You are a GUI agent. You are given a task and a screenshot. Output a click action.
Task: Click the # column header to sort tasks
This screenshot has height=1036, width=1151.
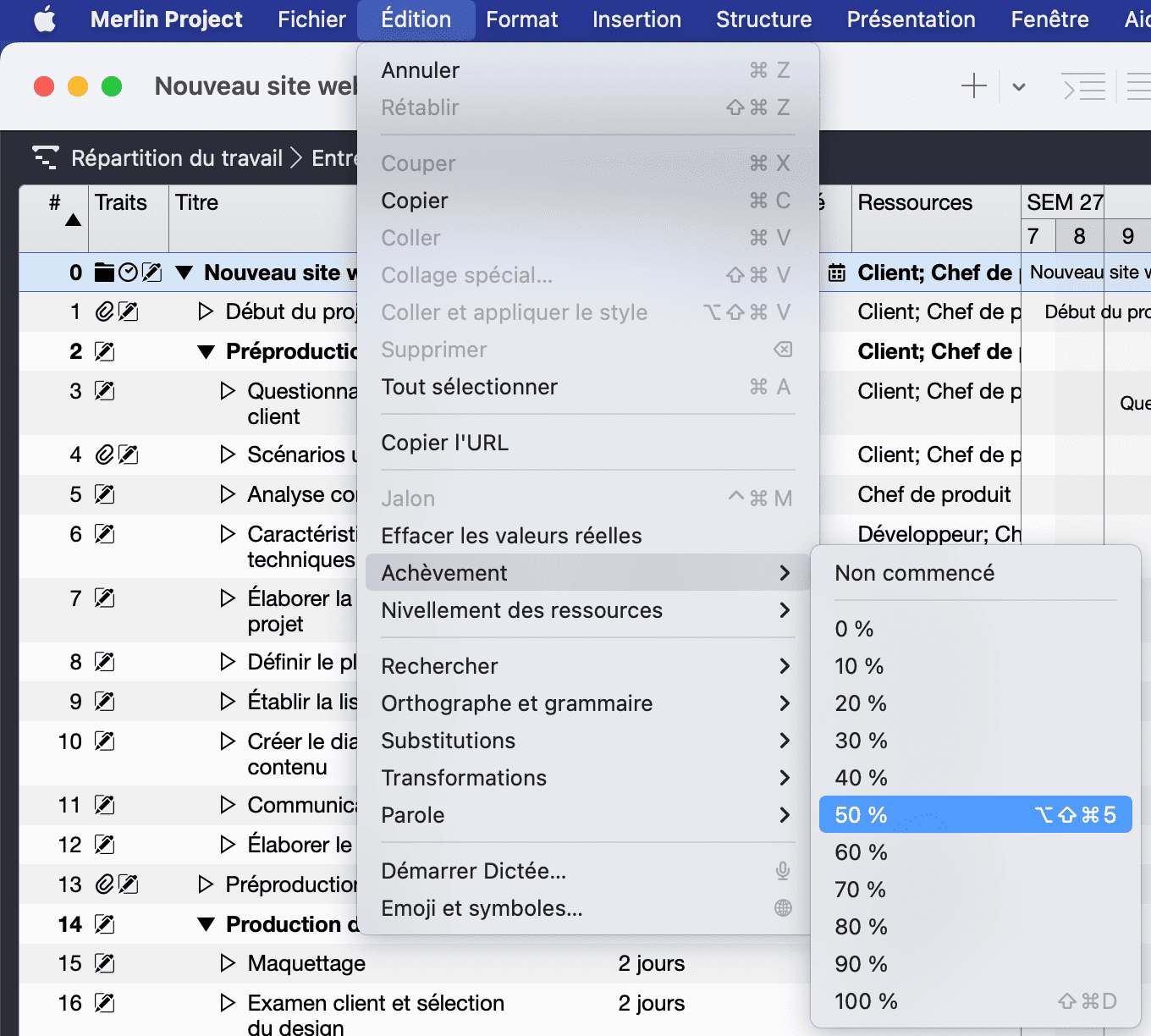tap(54, 203)
